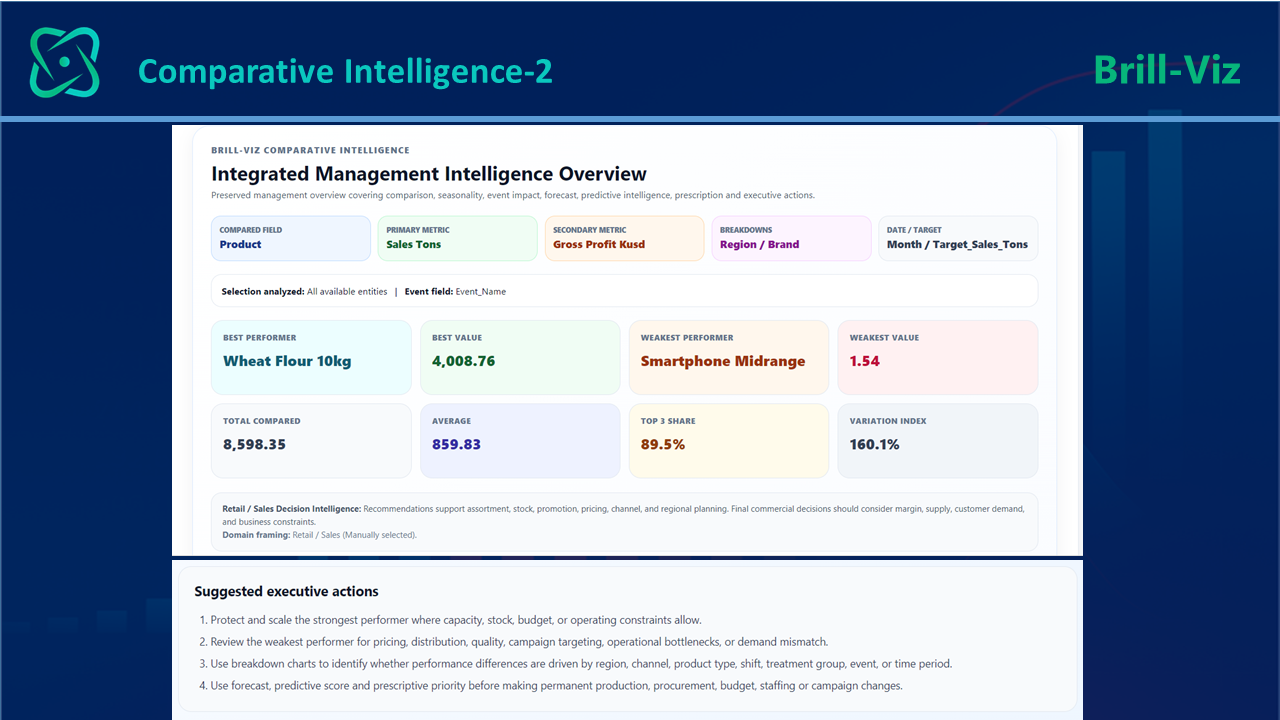Click the Selection analyzed All available entities text

tap(304, 292)
